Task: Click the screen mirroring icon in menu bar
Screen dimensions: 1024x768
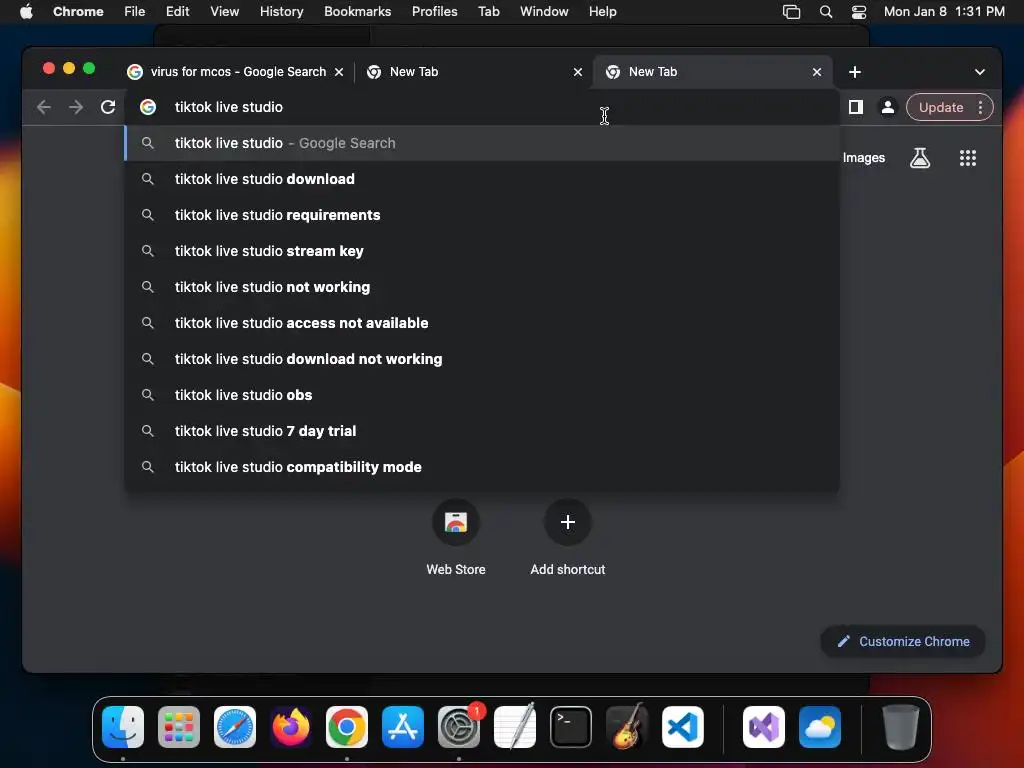Action: (792, 11)
